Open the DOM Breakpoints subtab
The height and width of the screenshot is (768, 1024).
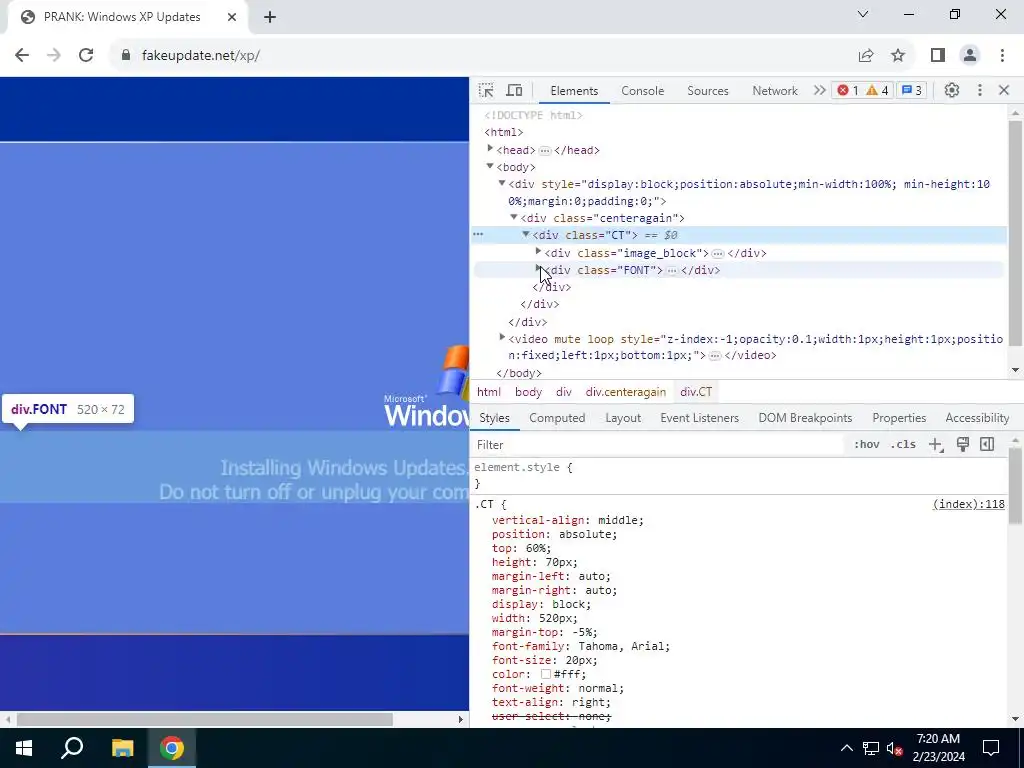(805, 418)
